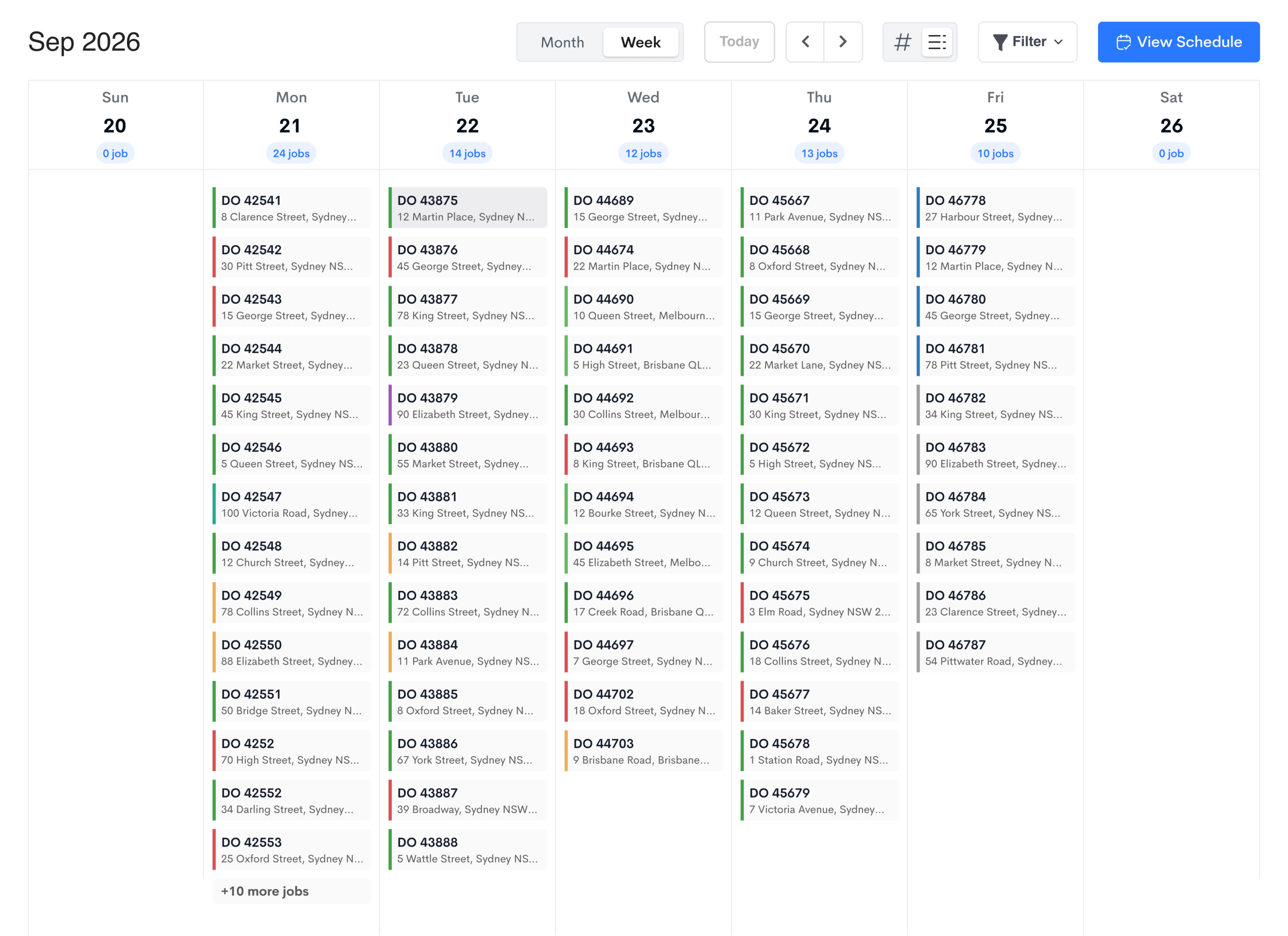The image size is (1288, 936).
Task: Open the Filter dropdown
Action: 1027,41
